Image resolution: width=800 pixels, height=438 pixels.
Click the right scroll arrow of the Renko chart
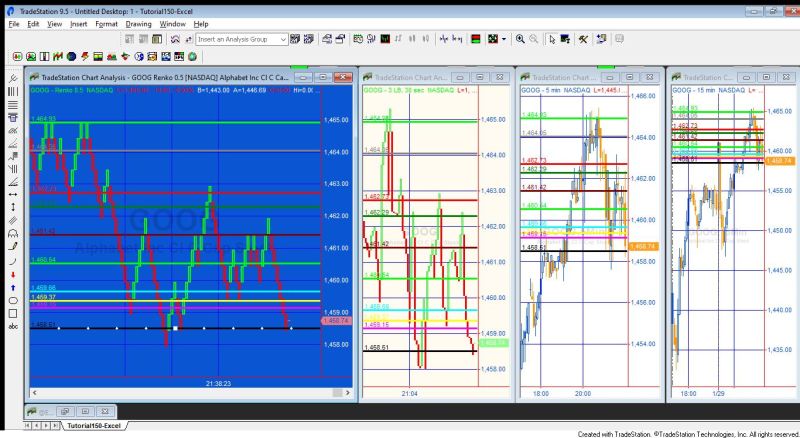[x=348, y=393]
